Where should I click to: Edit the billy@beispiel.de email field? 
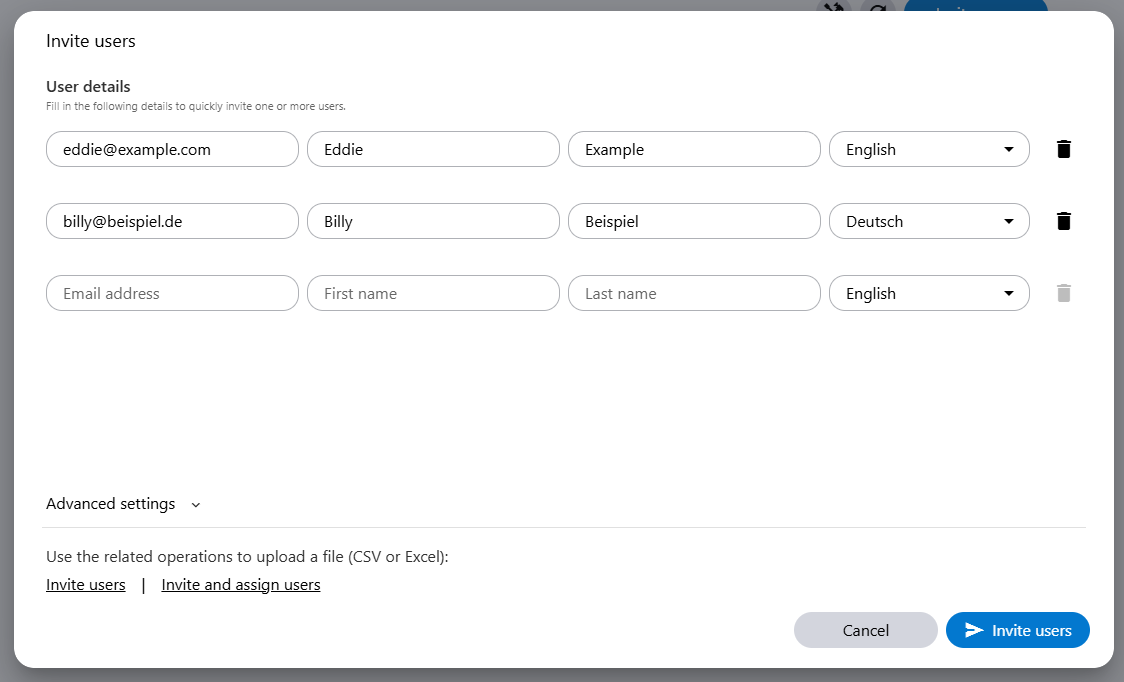pyautogui.click(x=172, y=221)
